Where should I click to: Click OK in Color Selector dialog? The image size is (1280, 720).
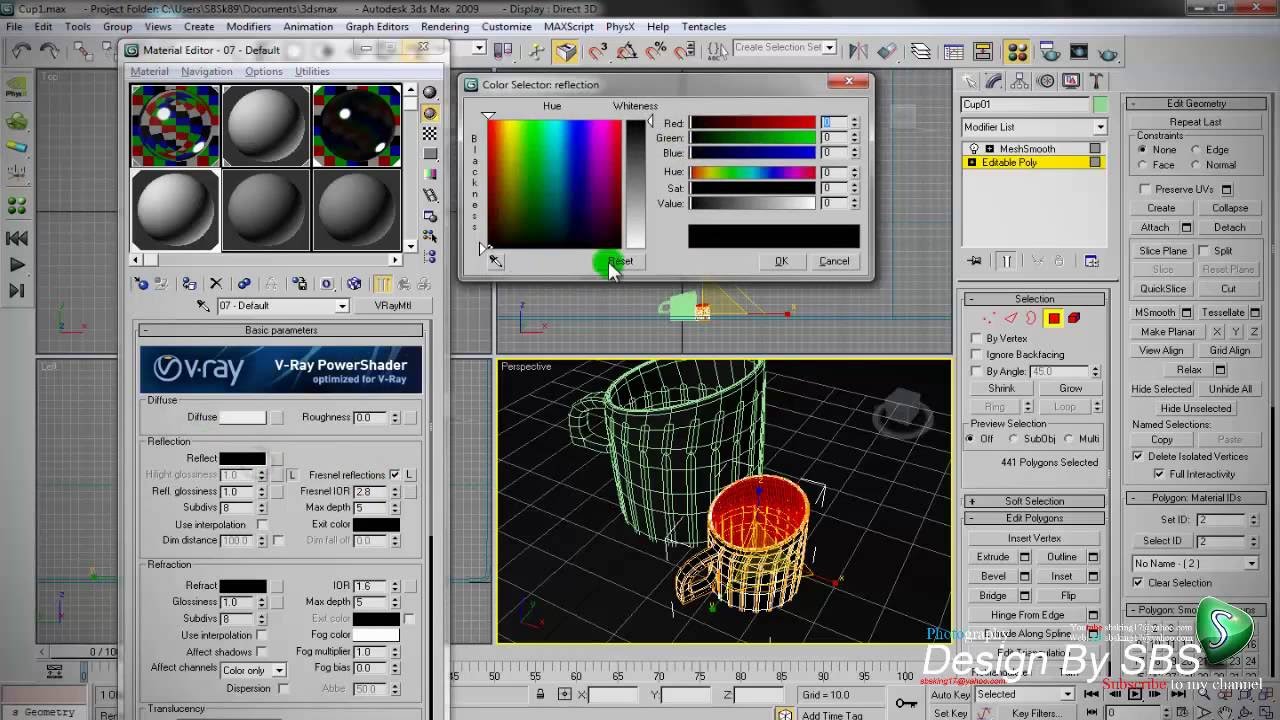coord(781,261)
